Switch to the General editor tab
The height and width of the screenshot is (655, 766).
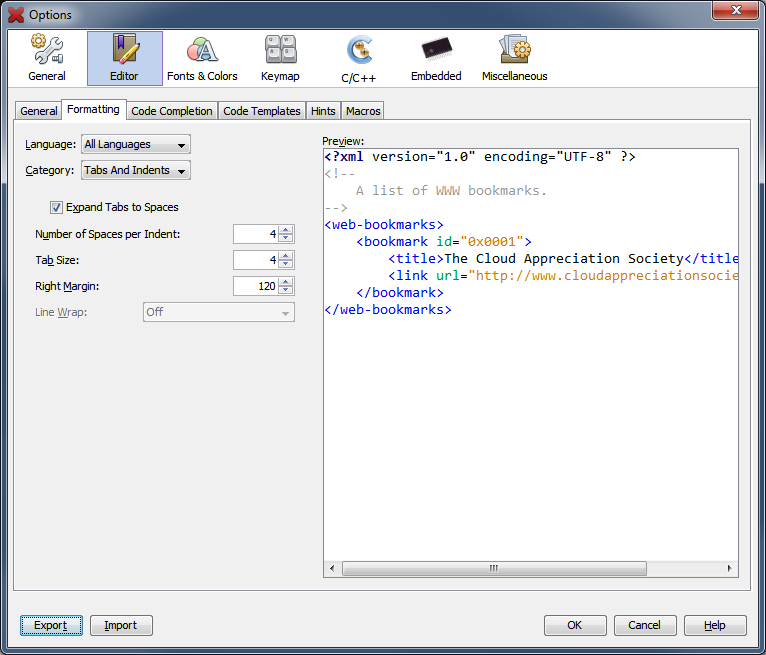click(39, 111)
